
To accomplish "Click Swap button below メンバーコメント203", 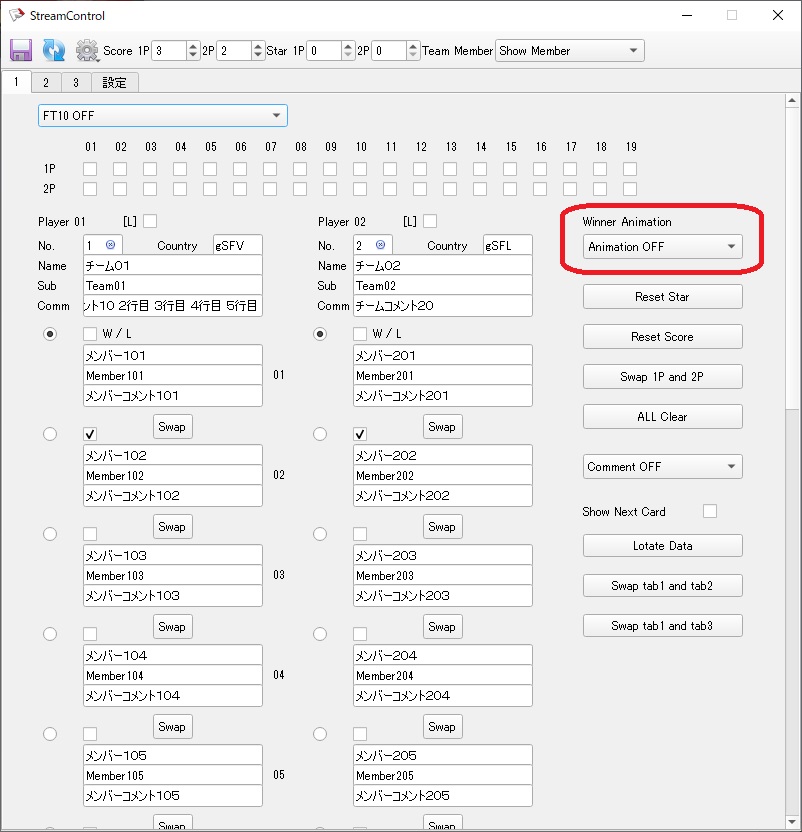I will pyautogui.click(x=443, y=627).
